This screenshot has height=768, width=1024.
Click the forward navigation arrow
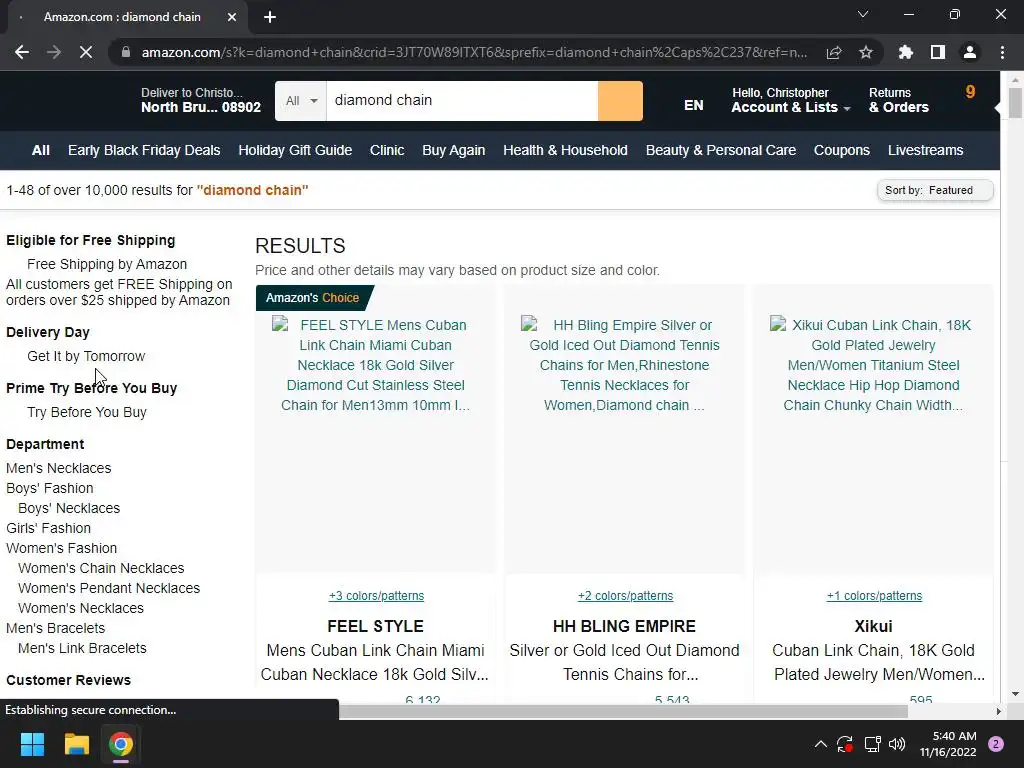(54, 52)
